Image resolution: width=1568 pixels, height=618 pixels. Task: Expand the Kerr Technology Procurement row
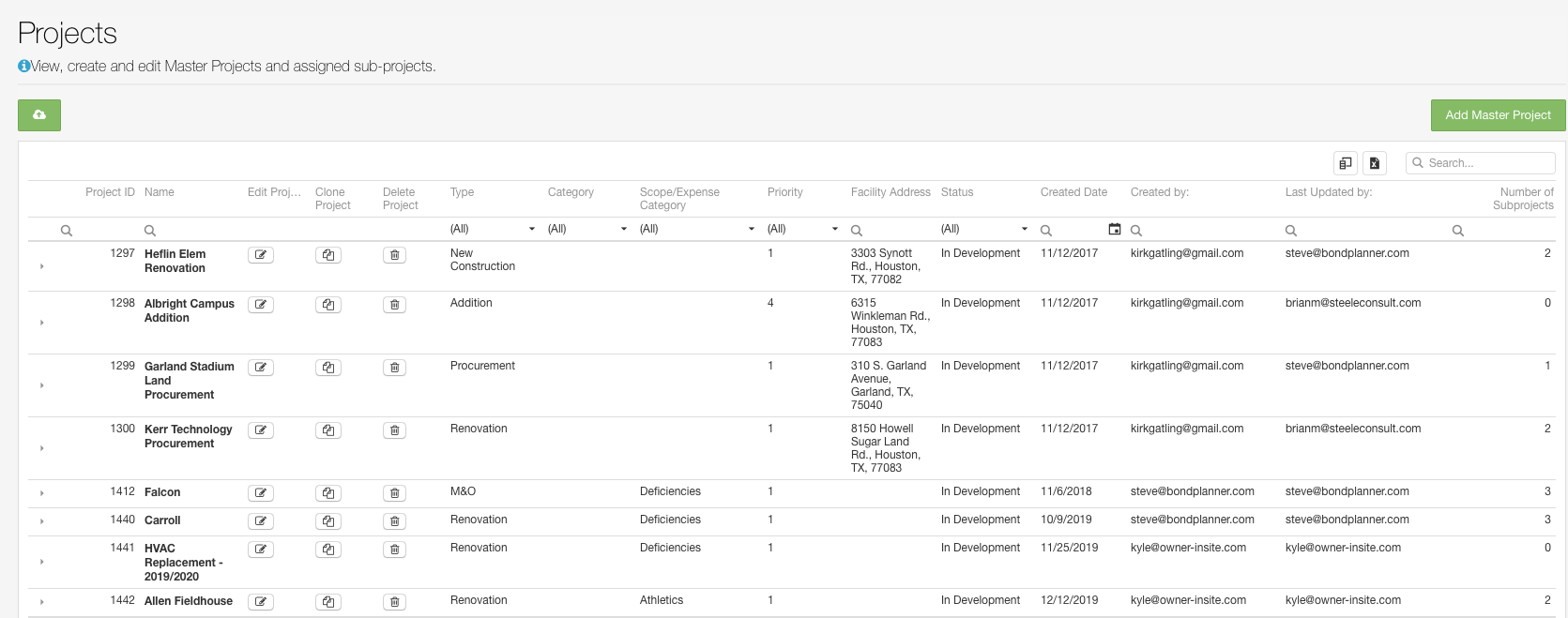42,448
